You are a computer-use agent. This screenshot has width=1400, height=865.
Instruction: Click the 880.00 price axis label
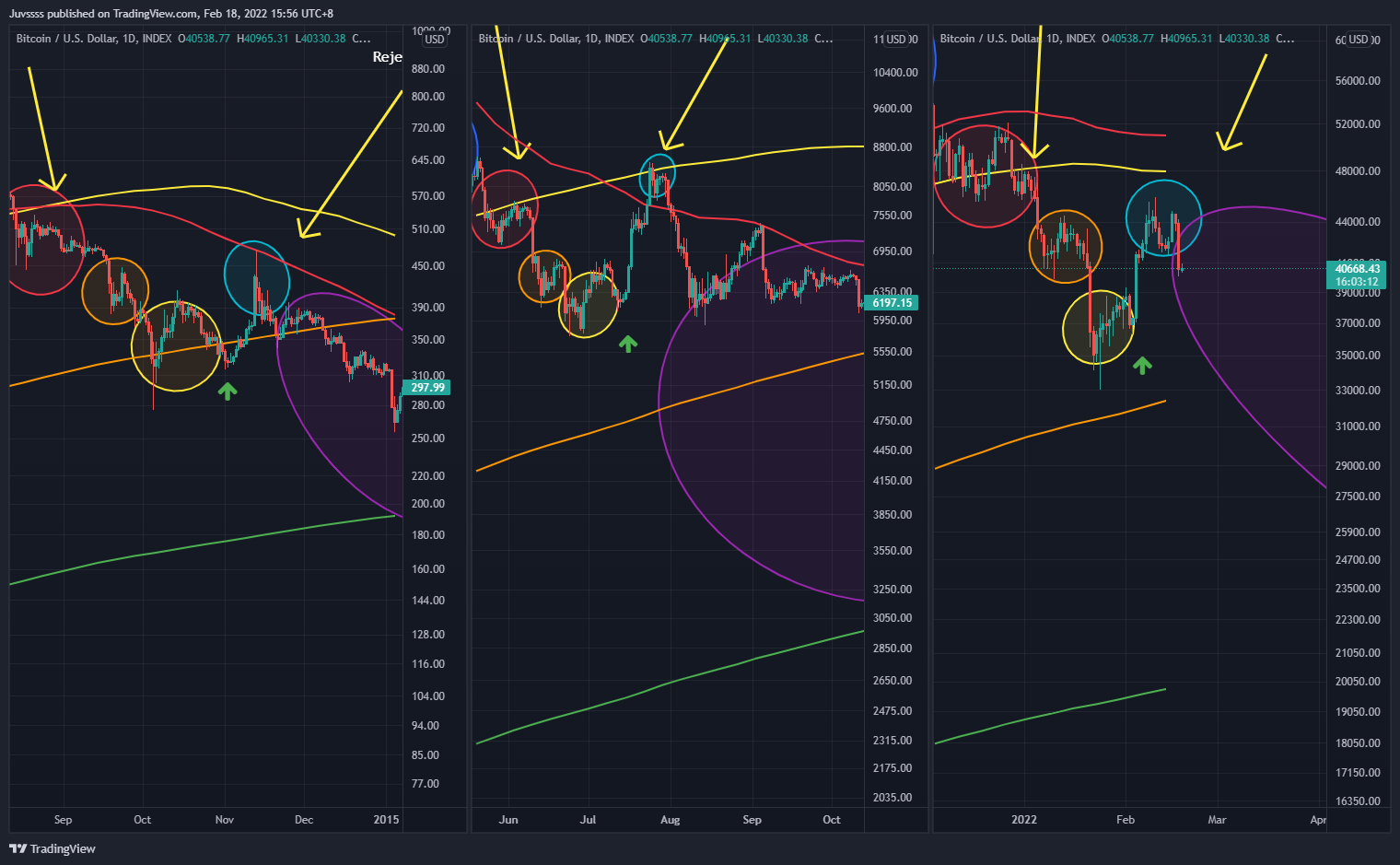[x=428, y=69]
